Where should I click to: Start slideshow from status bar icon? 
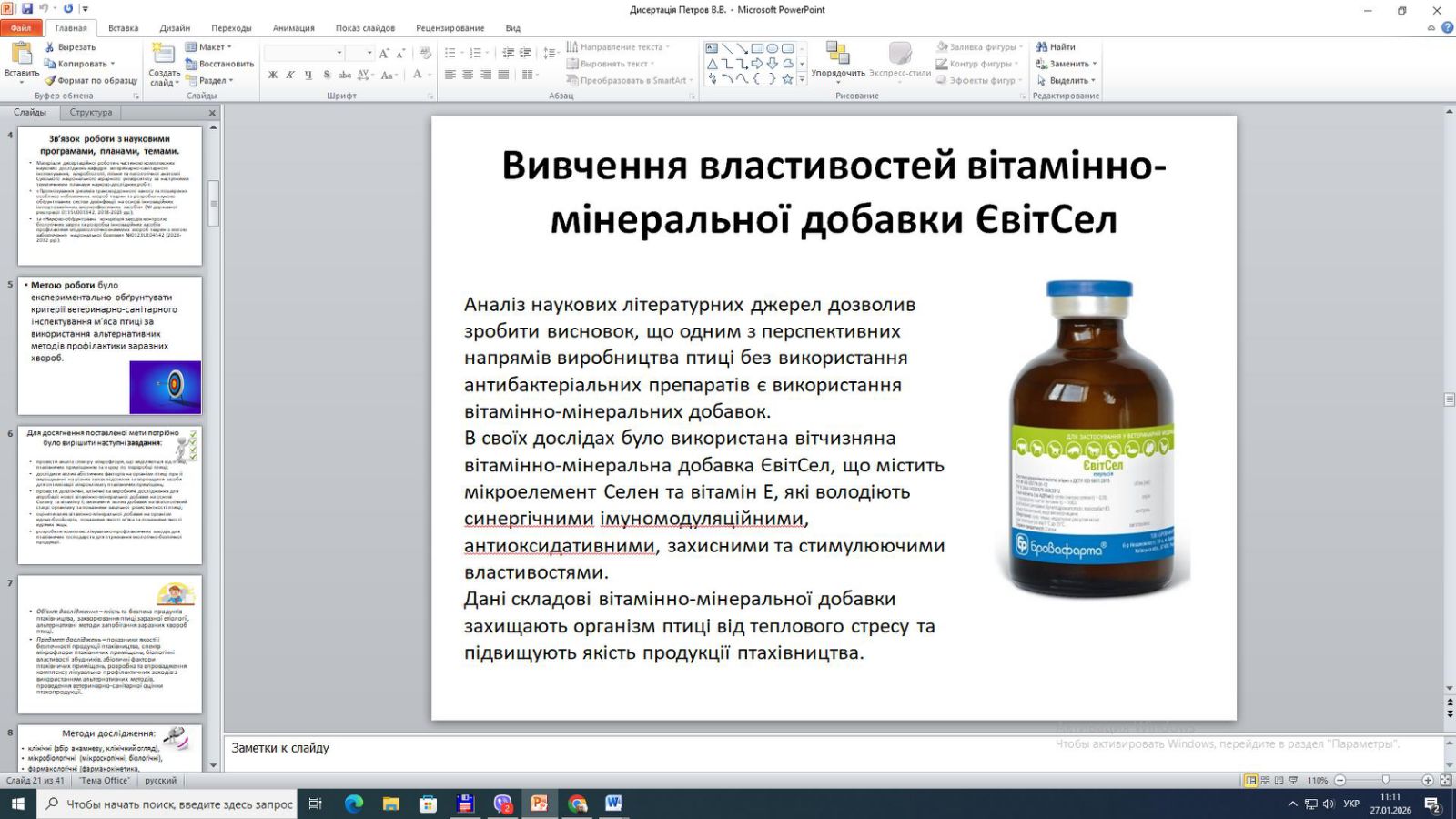coord(1293,781)
